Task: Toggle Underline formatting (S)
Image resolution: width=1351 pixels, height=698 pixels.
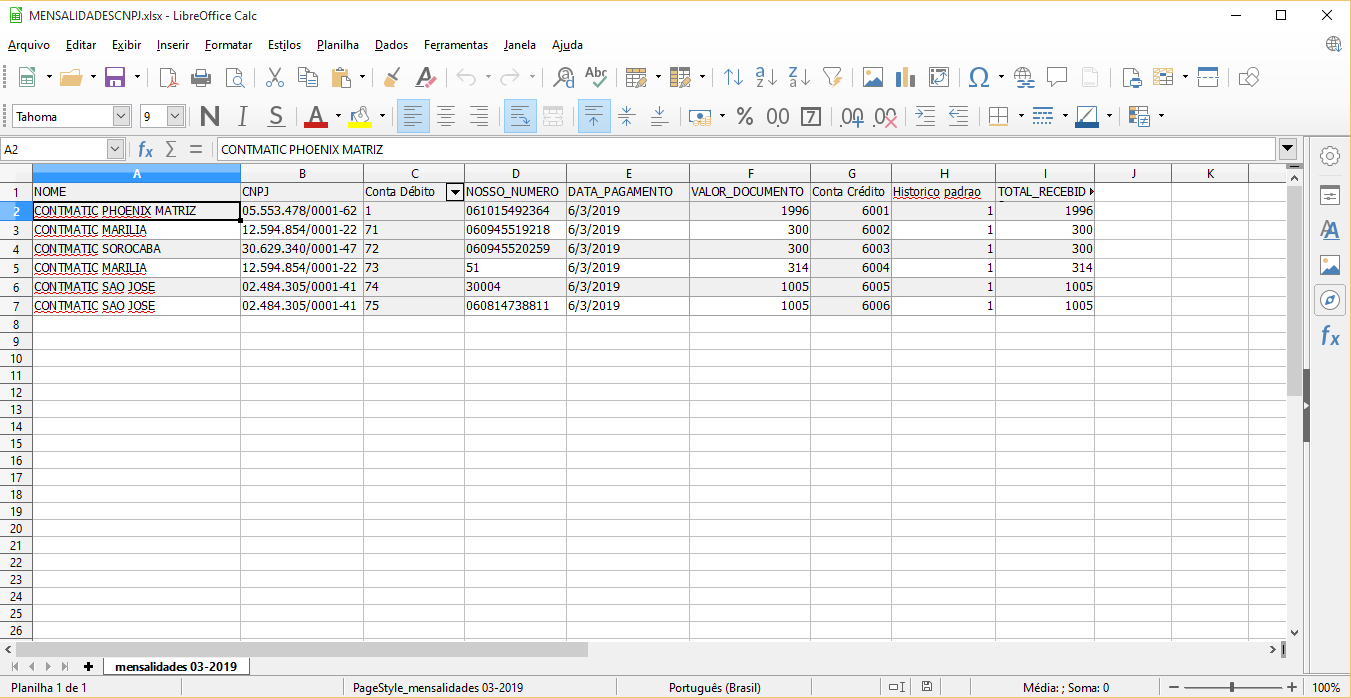Action: [x=276, y=117]
